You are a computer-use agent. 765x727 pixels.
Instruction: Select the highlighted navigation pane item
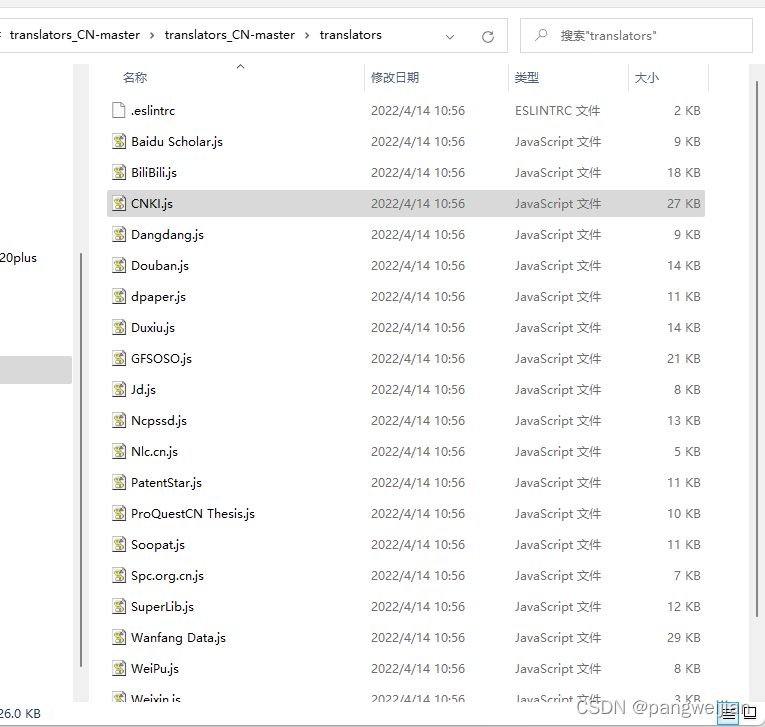pyautogui.click(x=36, y=370)
